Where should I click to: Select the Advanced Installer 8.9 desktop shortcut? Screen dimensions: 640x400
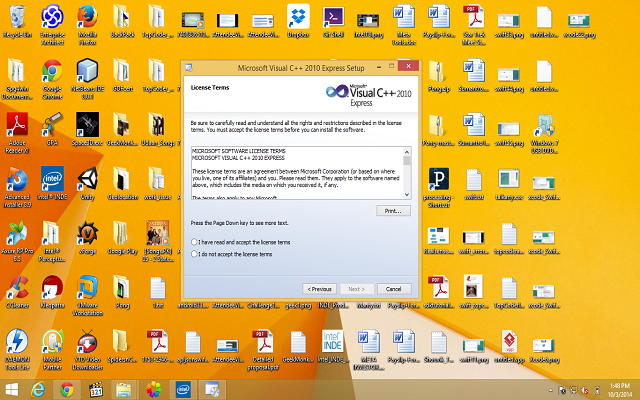coord(17,187)
